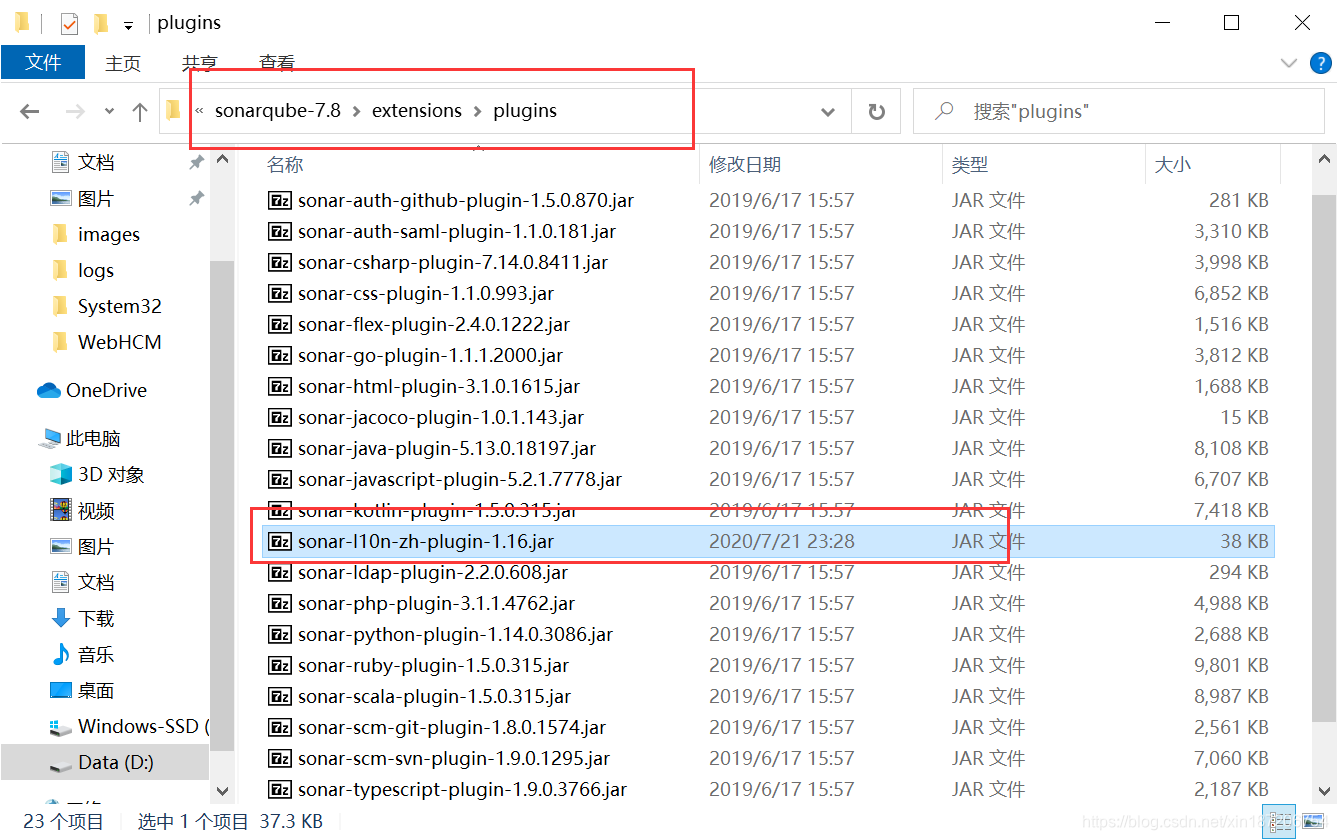Click sonarqube-7.8 in the address breadcrumb
Image resolution: width=1338 pixels, height=840 pixels.
(x=278, y=111)
